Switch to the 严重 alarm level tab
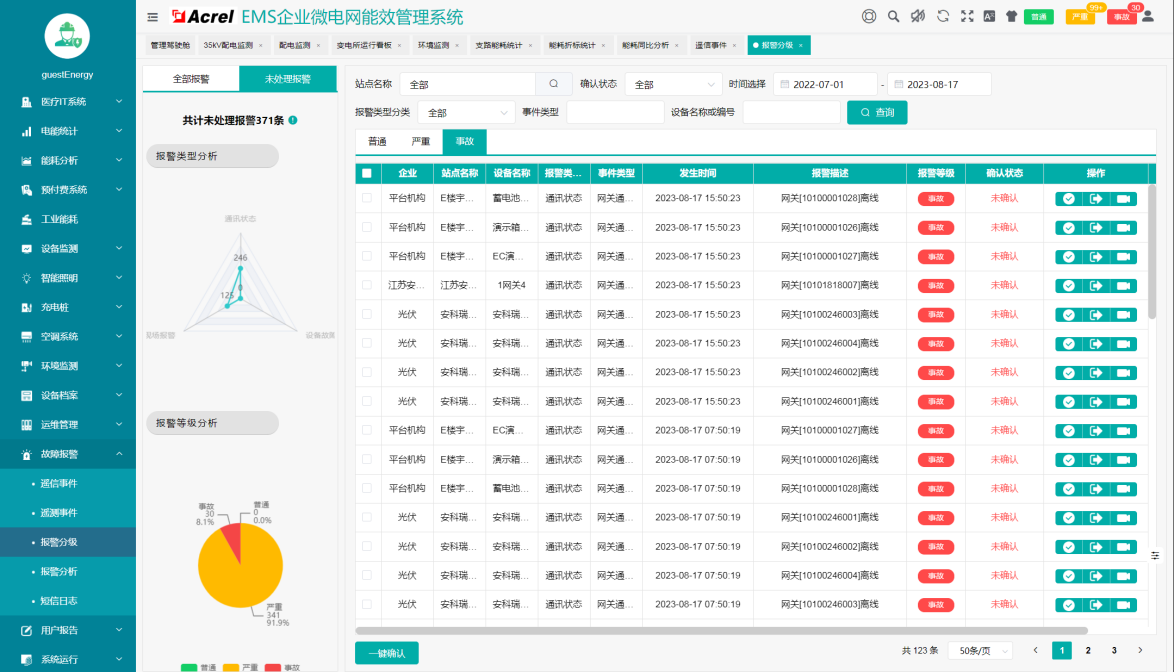Image resolution: width=1174 pixels, height=672 pixels. point(421,142)
